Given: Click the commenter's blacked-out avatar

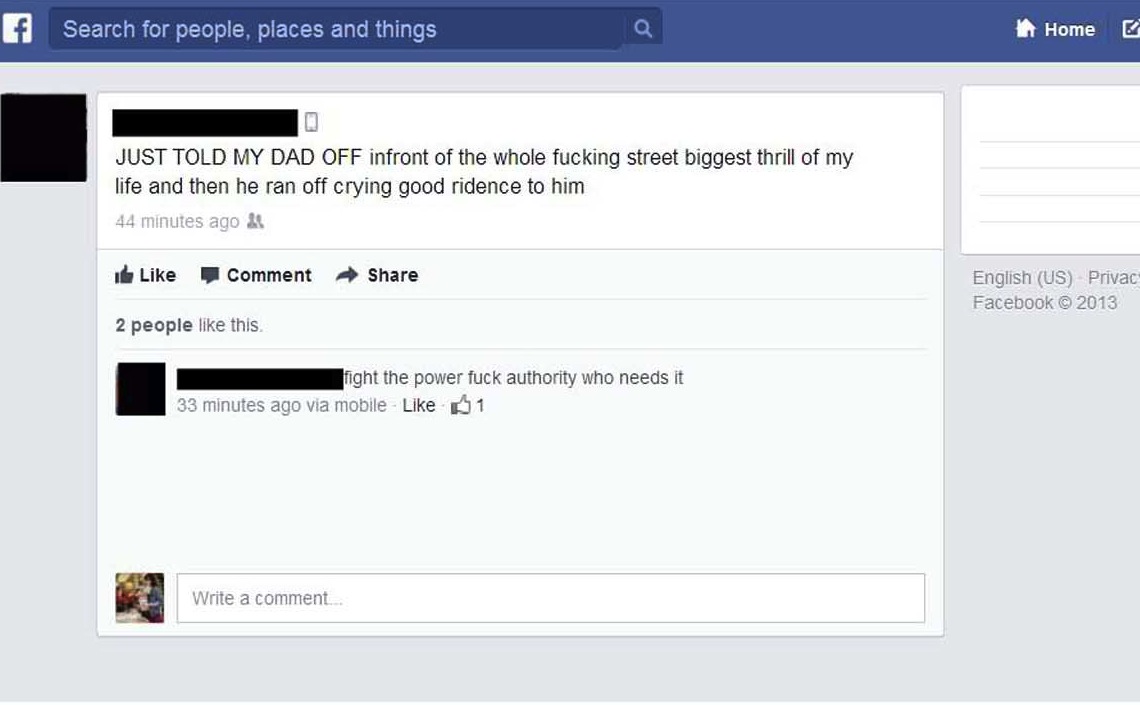Looking at the screenshot, I should click(x=140, y=389).
